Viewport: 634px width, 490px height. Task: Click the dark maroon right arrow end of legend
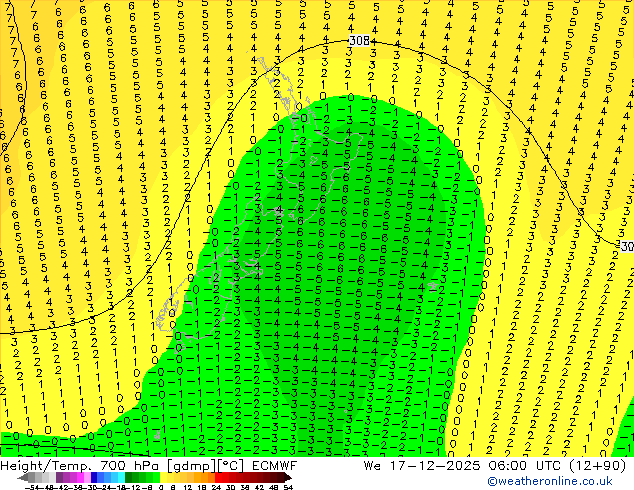pyautogui.click(x=287, y=477)
